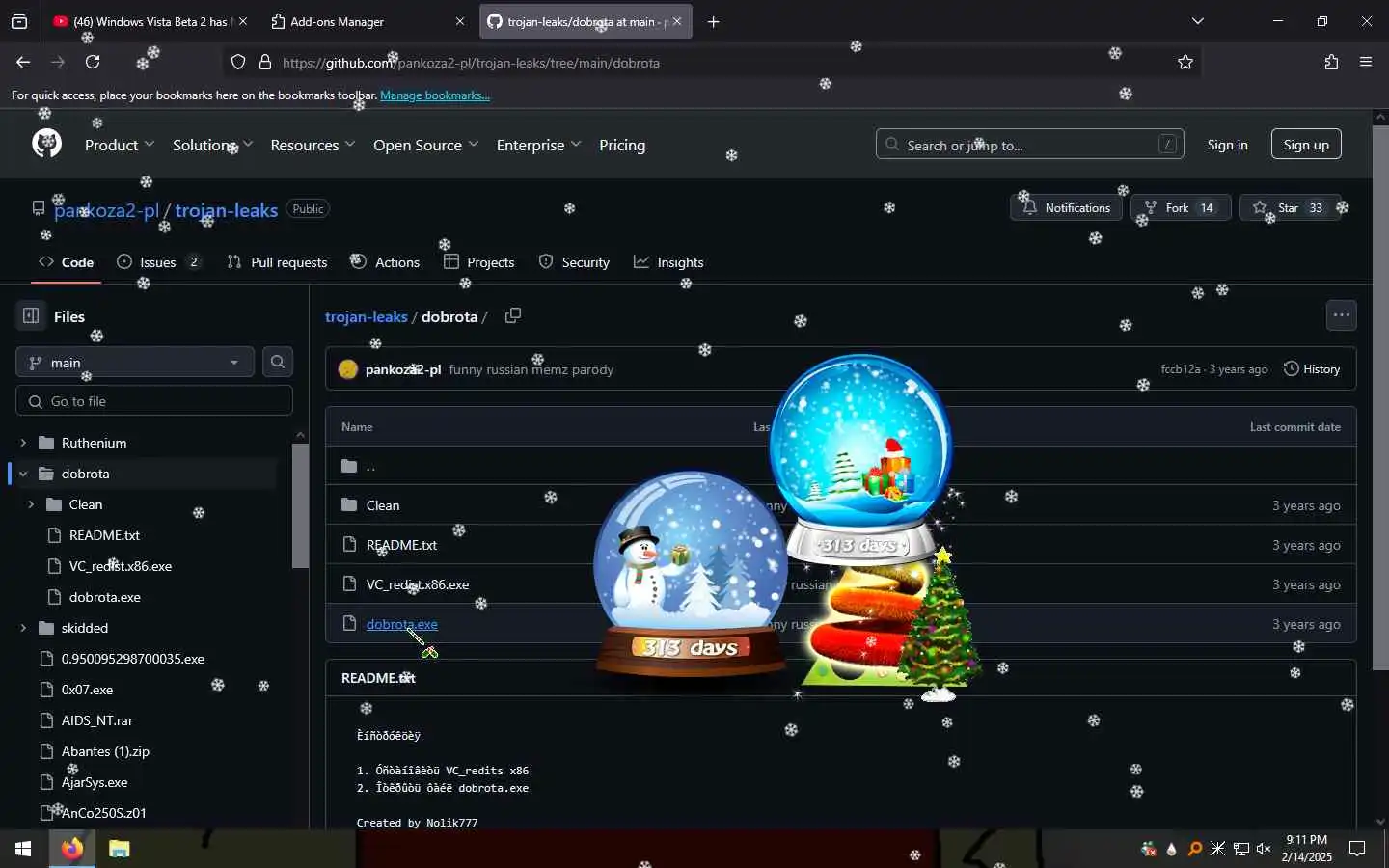Screen dimensions: 1389x868
Task: Expand the Ruthenium folder in tree
Action: [x=23, y=443]
